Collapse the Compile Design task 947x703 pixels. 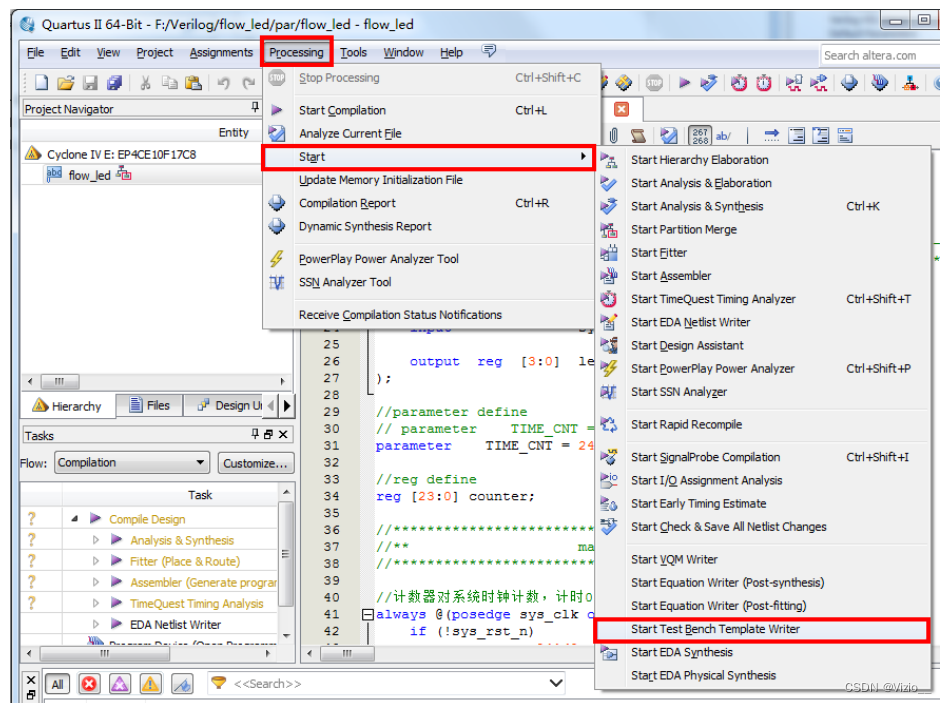tap(74, 519)
